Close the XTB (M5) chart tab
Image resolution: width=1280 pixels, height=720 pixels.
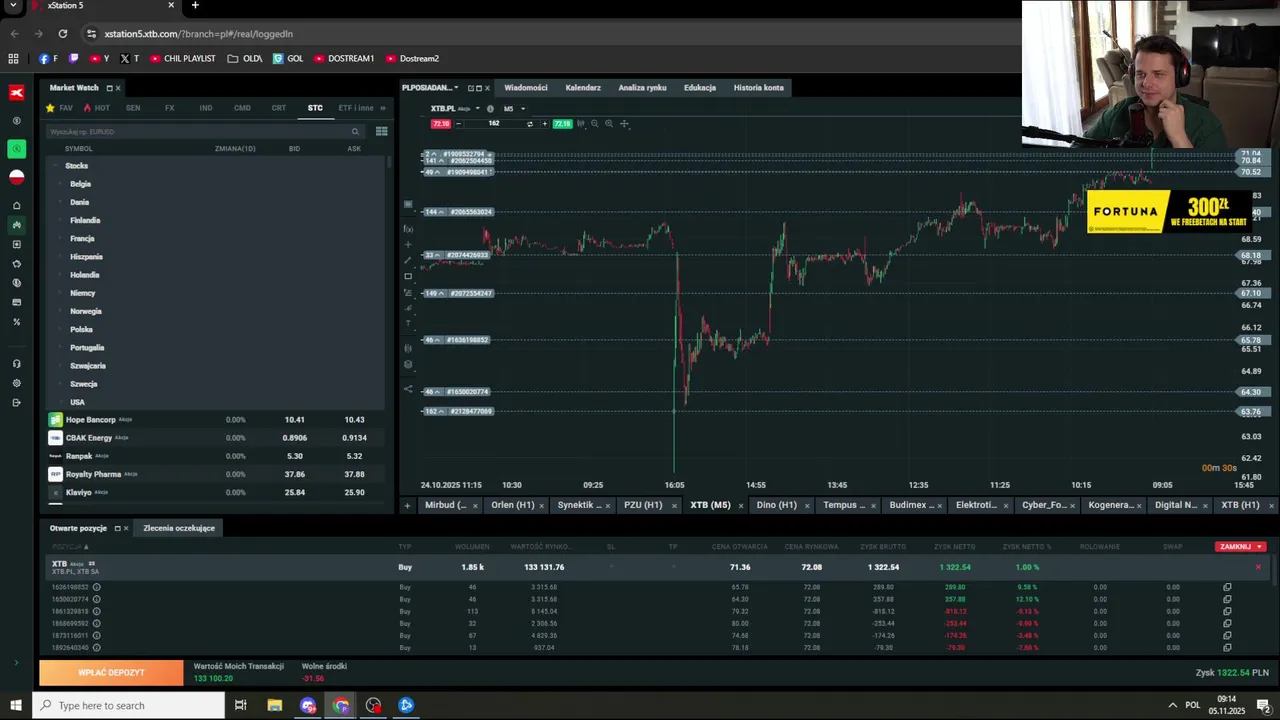tap(741, 505)
